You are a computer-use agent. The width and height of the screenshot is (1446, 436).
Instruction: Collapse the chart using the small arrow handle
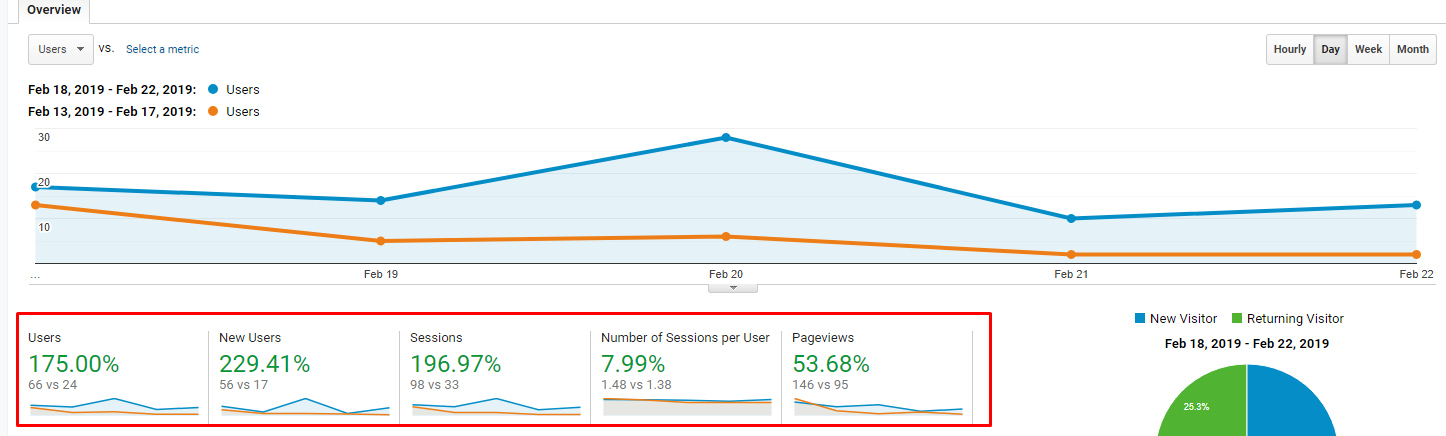(x=732, y=288)
